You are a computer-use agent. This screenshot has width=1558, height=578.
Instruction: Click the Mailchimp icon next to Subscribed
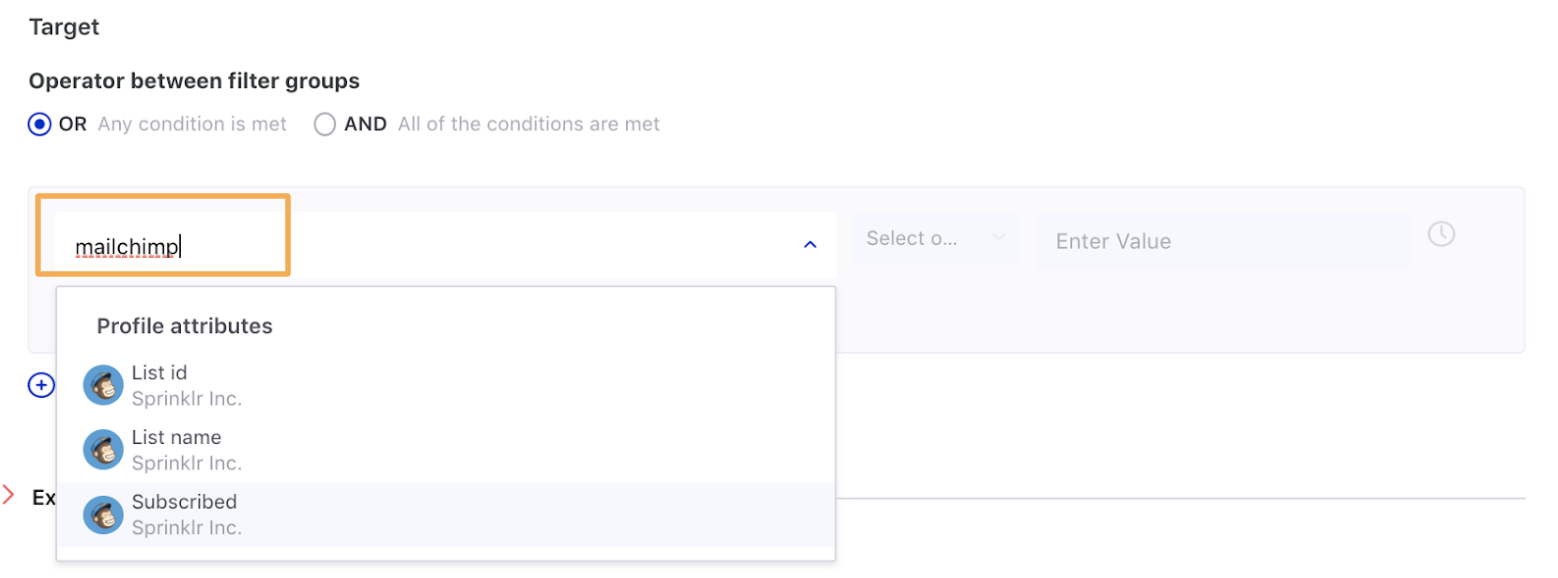[103, 514]
